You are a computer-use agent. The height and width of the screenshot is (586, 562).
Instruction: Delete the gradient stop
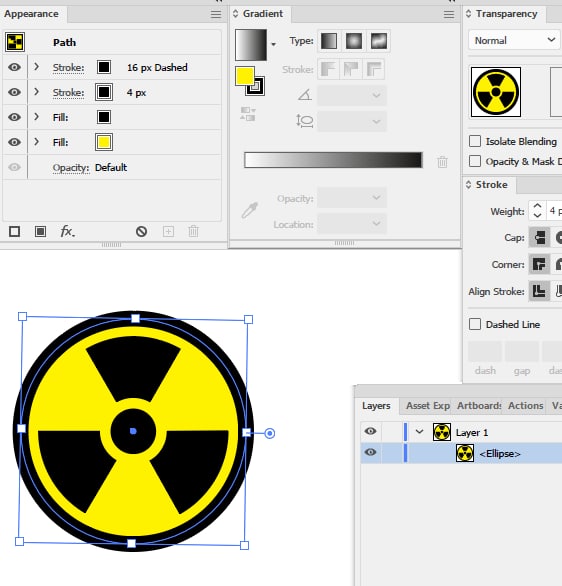(x=442, y=162)
